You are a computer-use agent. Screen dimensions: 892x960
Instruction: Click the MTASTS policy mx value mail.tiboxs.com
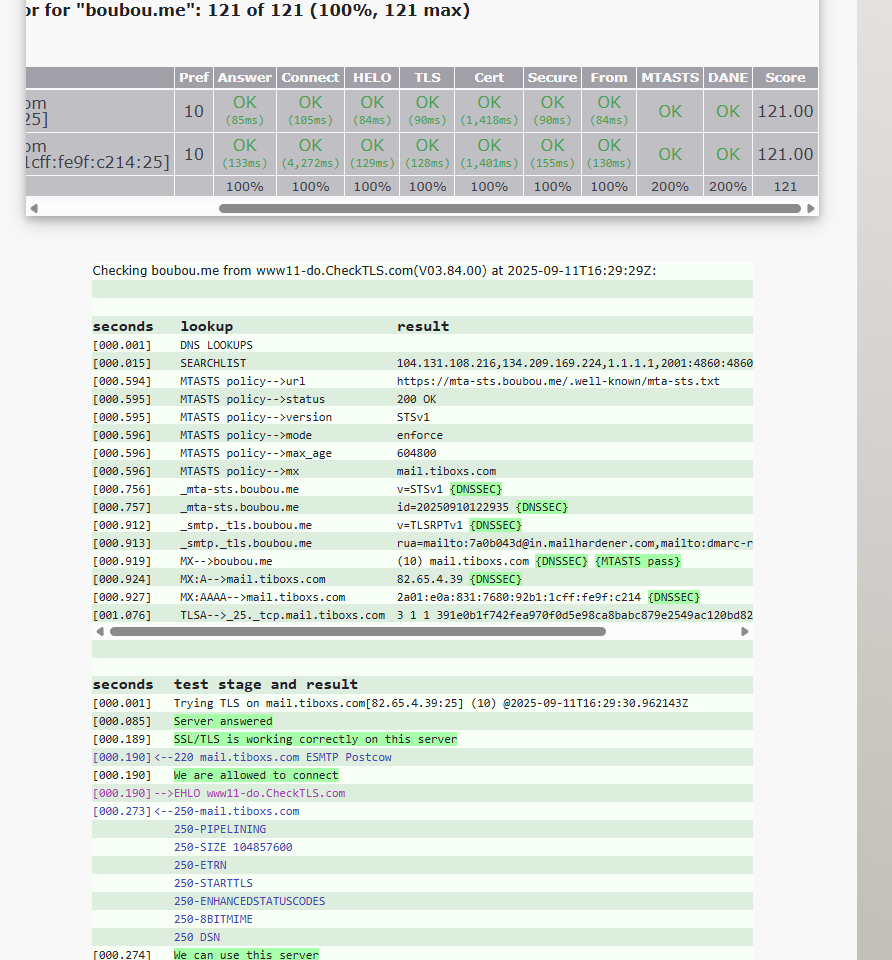(x=446, y=471)
